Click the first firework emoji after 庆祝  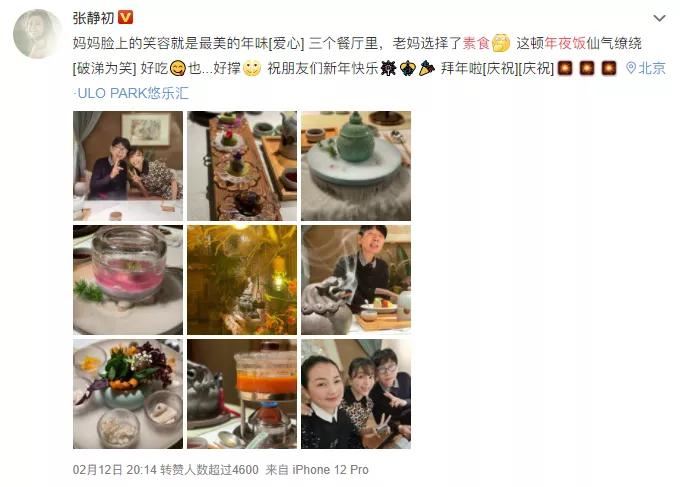coord(565,68)
